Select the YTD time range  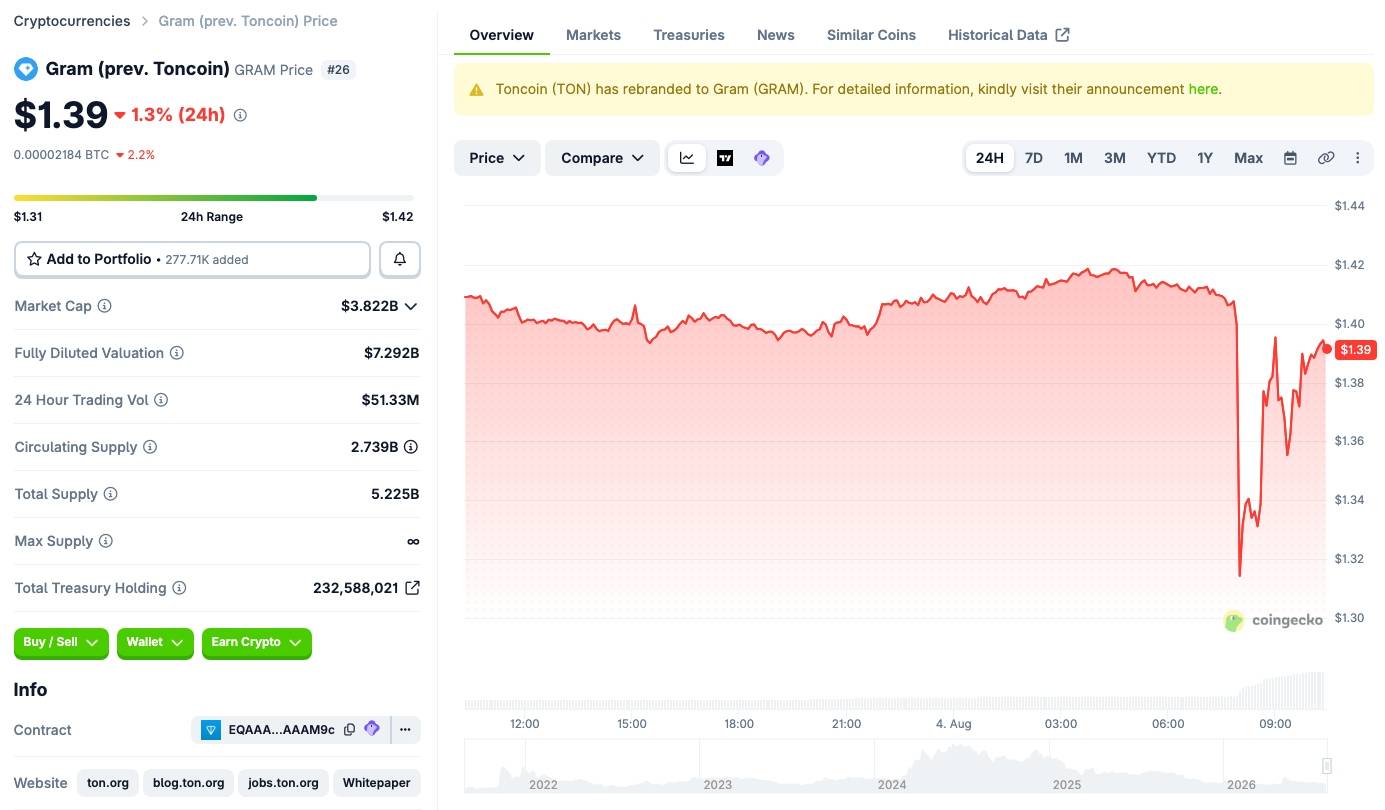coord(1161,158)
